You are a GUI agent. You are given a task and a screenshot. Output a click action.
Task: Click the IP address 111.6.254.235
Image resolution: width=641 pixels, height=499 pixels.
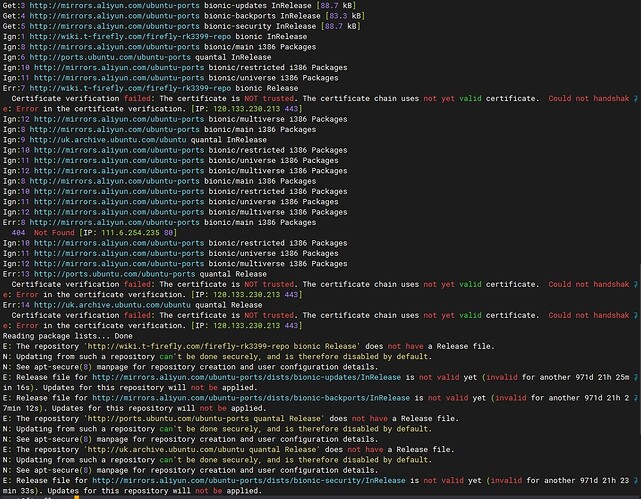[x=130, y=233]
